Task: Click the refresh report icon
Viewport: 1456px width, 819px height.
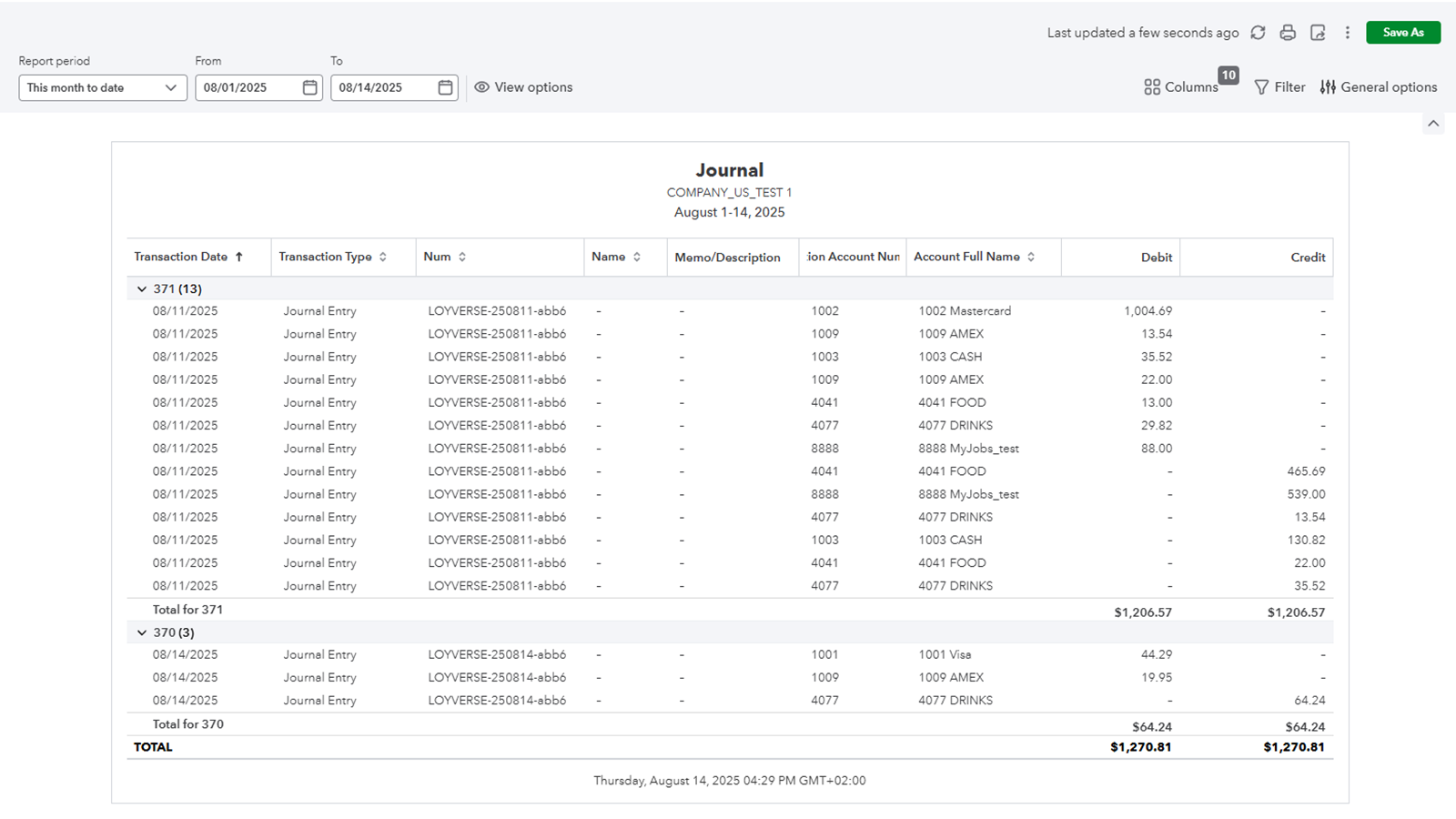Action: (x=1258, y=33)
